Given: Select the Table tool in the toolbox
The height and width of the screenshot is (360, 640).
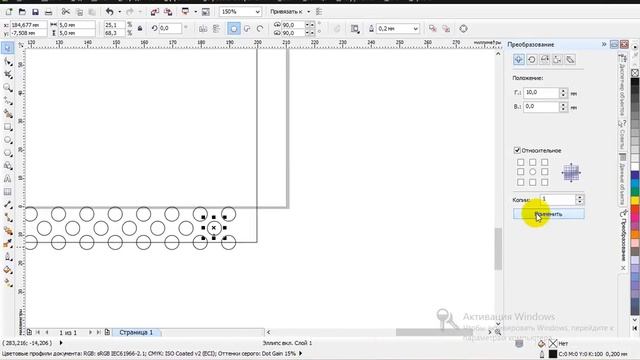Looking at the screenshot, I should coord(7,192).
